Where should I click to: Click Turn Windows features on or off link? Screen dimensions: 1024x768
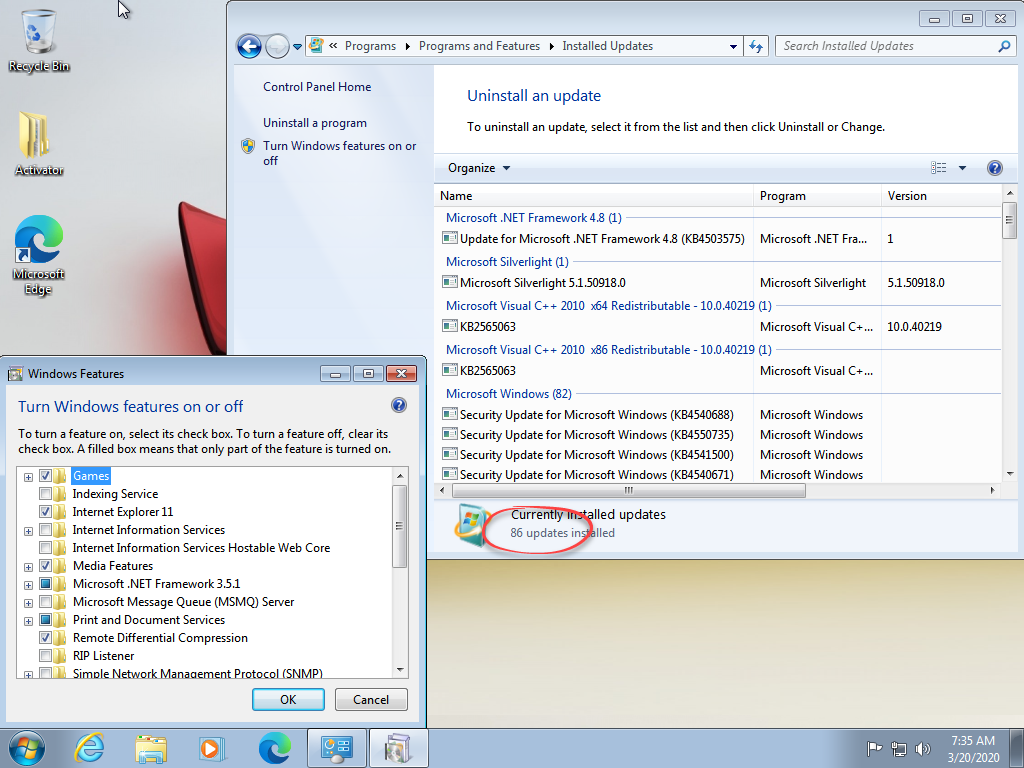click(x=340, y=153)
